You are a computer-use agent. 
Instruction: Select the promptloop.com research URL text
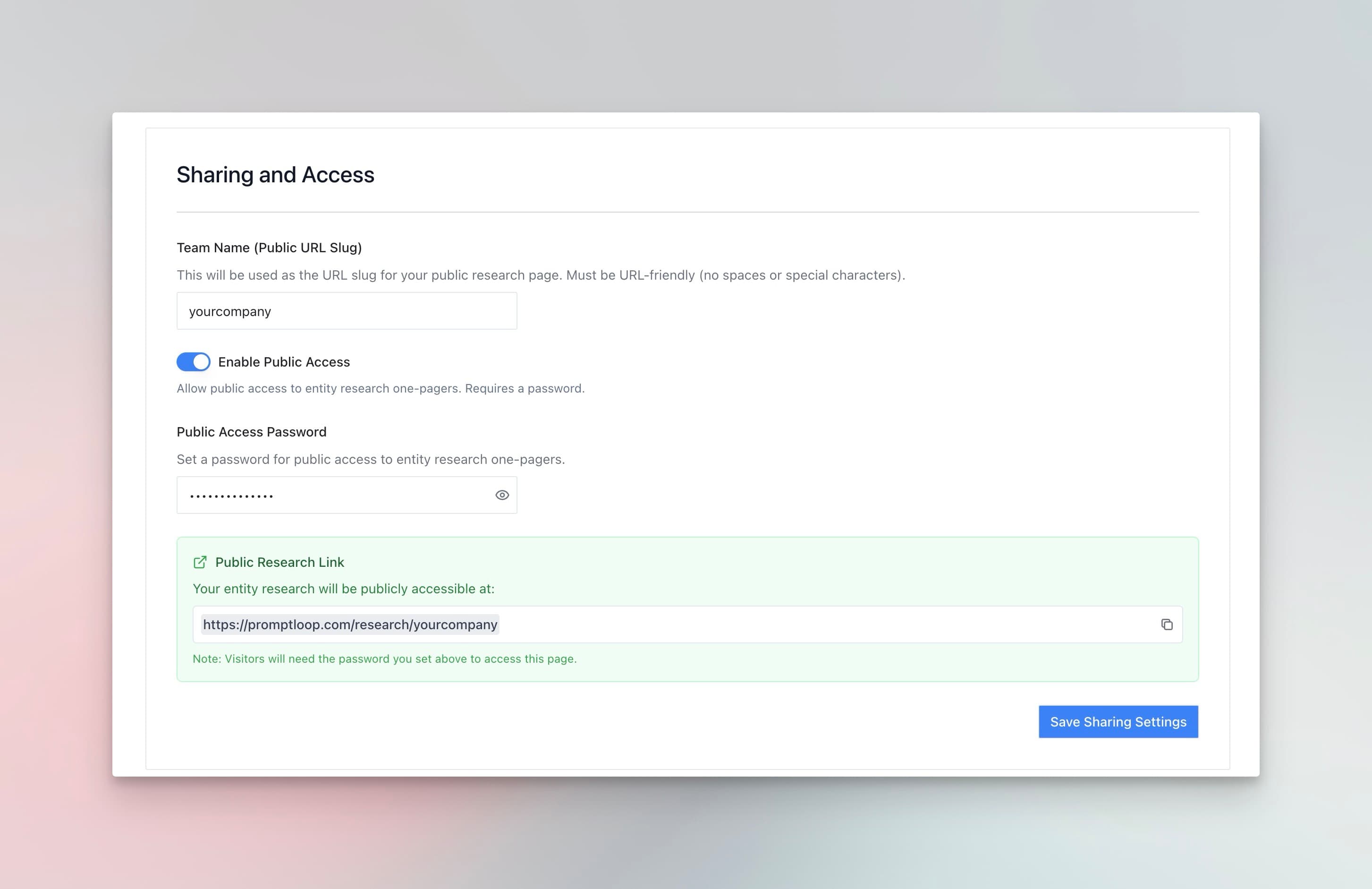[350, 624]
